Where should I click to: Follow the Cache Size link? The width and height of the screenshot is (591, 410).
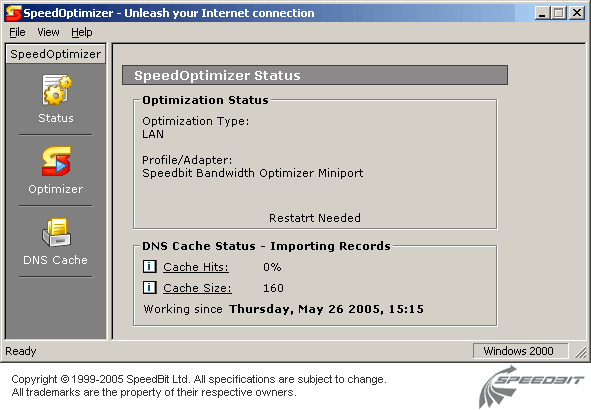197,288
